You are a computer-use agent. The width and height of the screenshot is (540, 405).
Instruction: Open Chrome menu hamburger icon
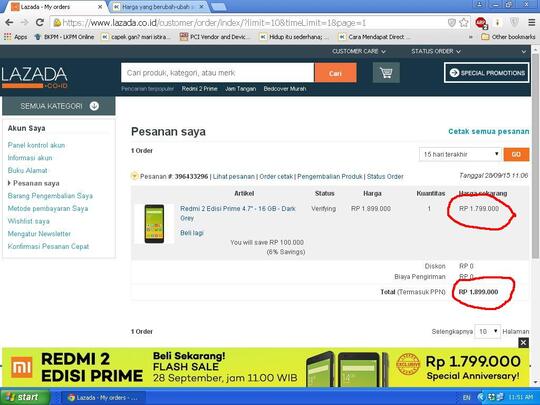tap(532, 23)
